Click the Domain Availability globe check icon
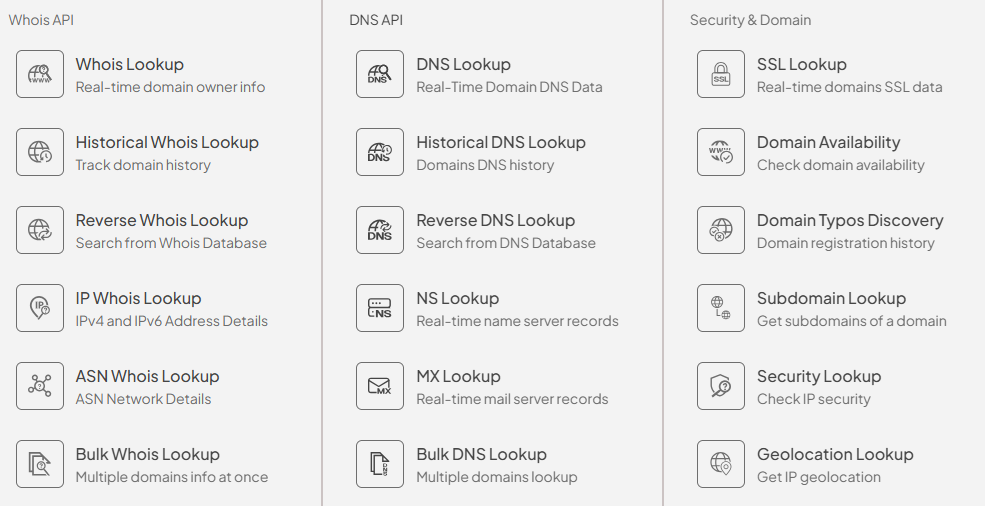 (x=721, y=152)
